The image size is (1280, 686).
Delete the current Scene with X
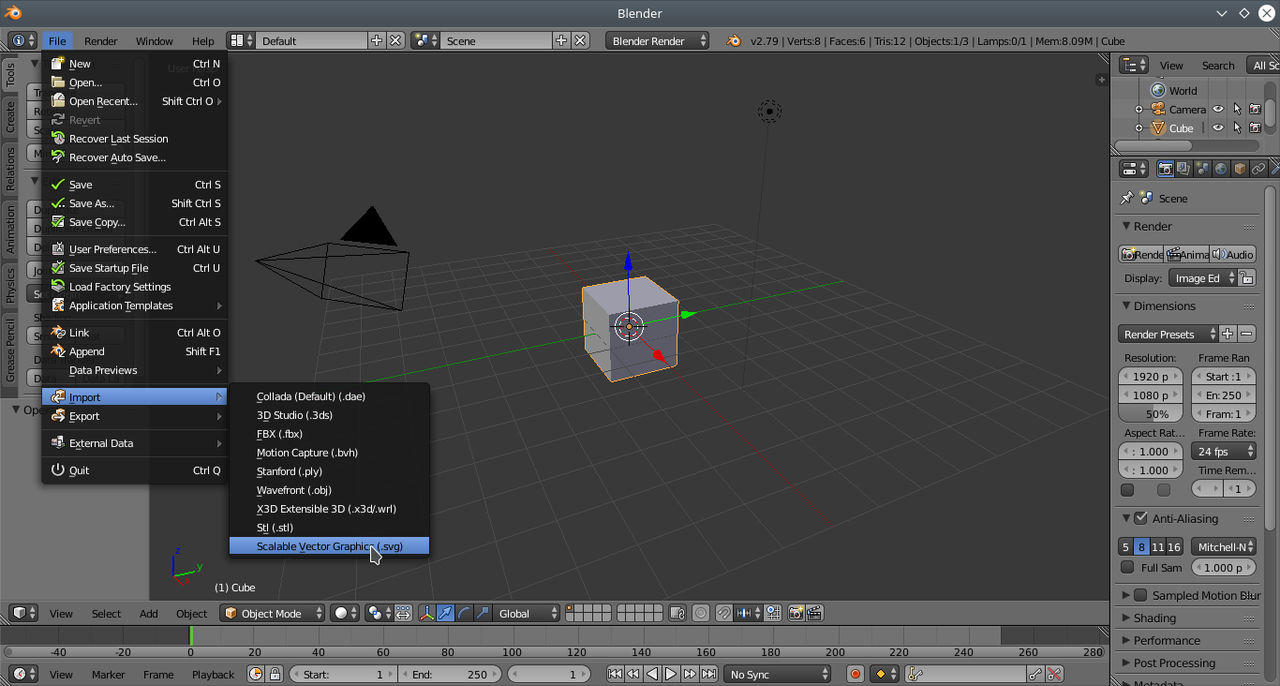(580, 41)
